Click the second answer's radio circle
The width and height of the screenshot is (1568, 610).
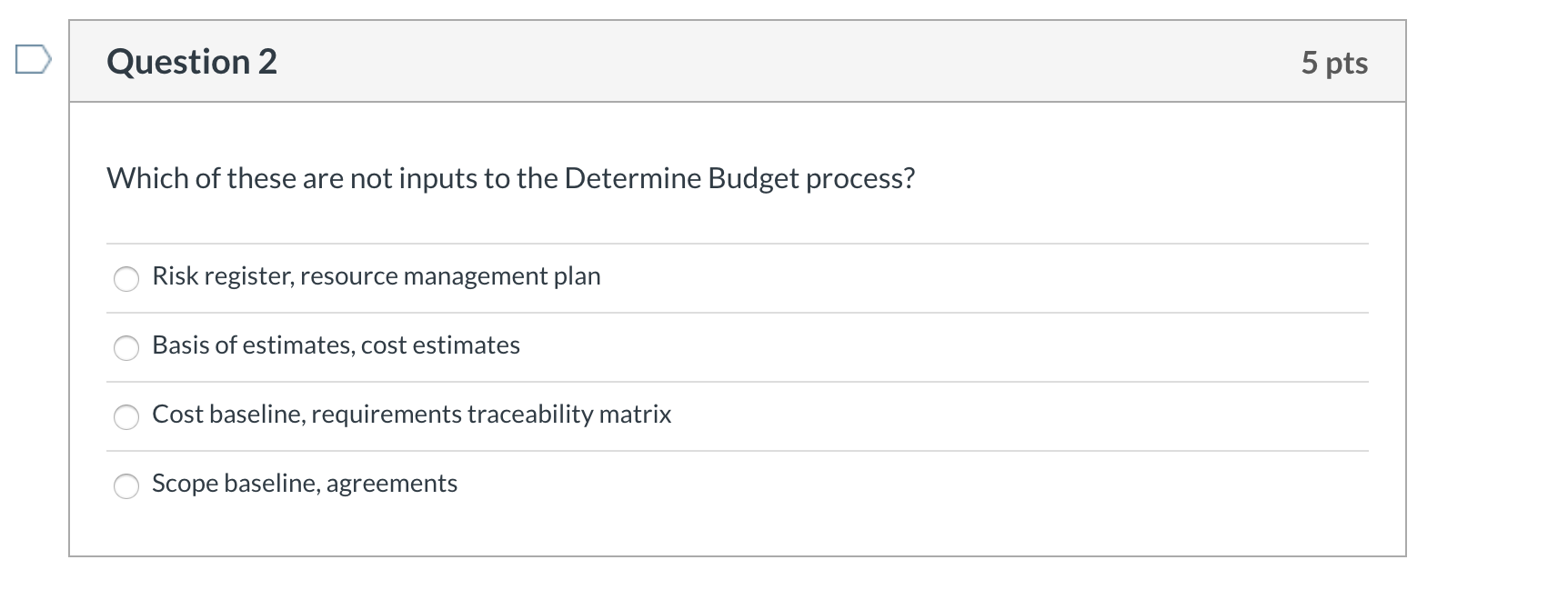click(x=126, y=347)
